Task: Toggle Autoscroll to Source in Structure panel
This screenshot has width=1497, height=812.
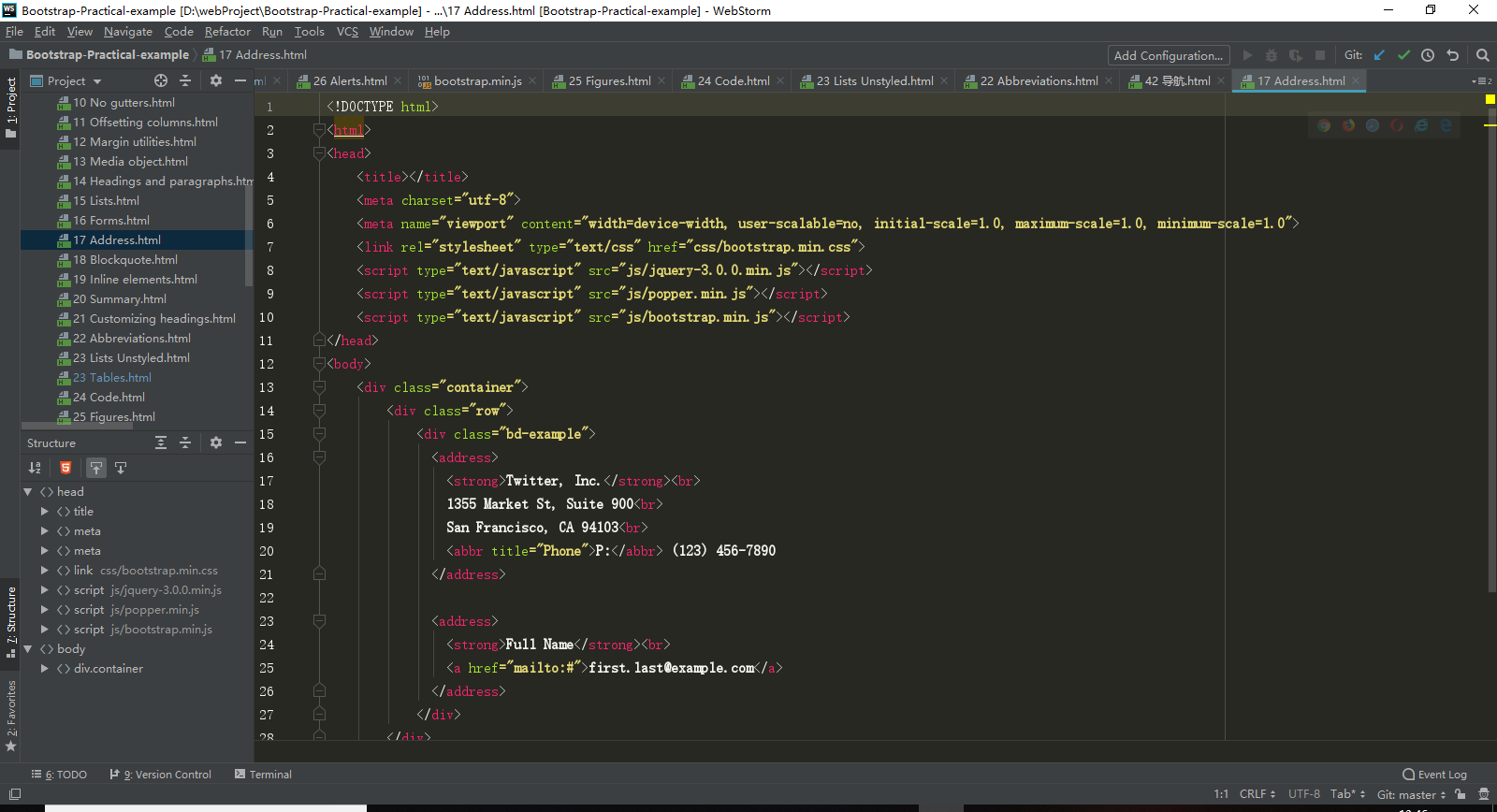Action: (96, 468)
